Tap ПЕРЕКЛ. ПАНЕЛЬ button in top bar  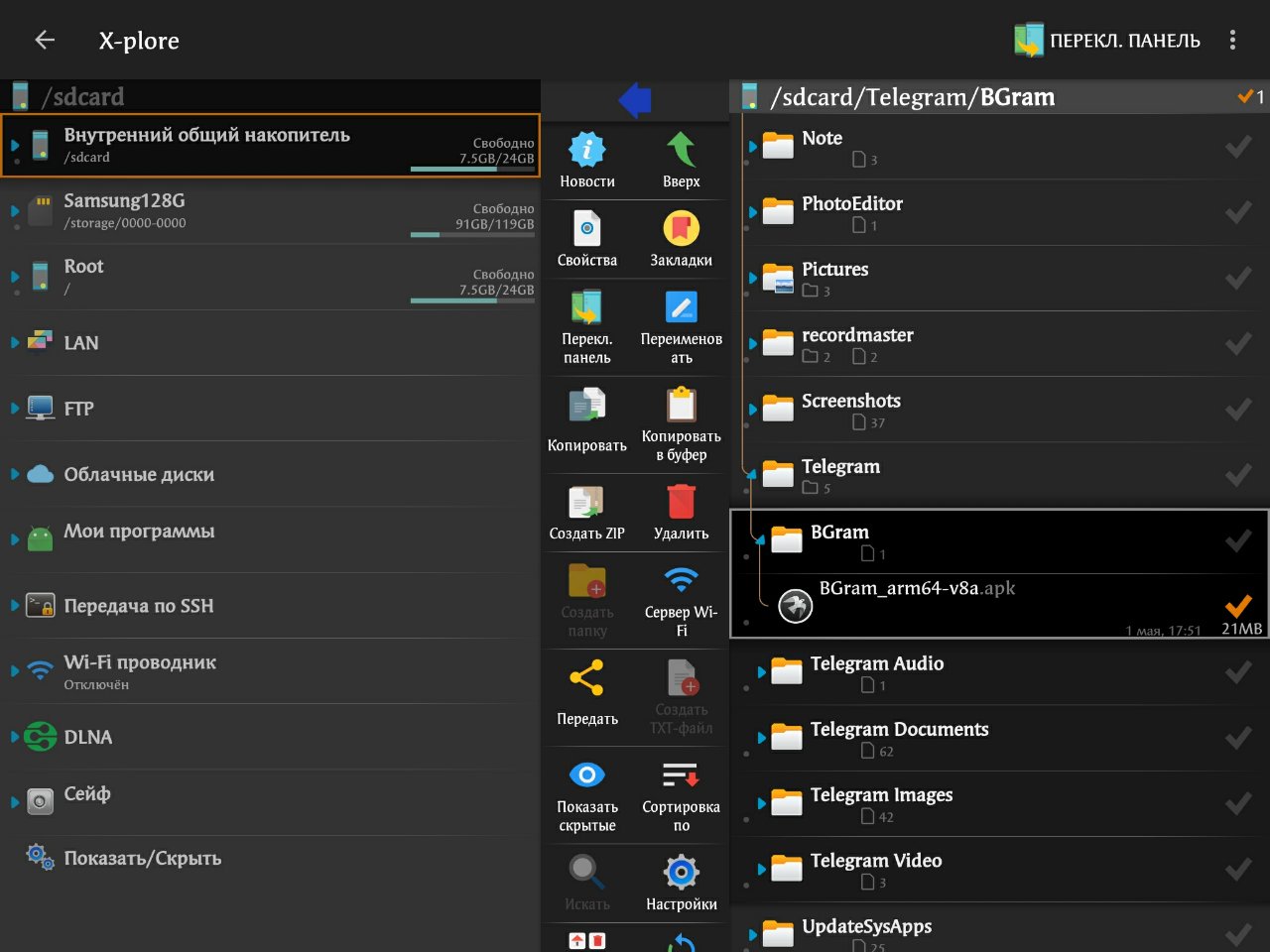(1107, 40)
